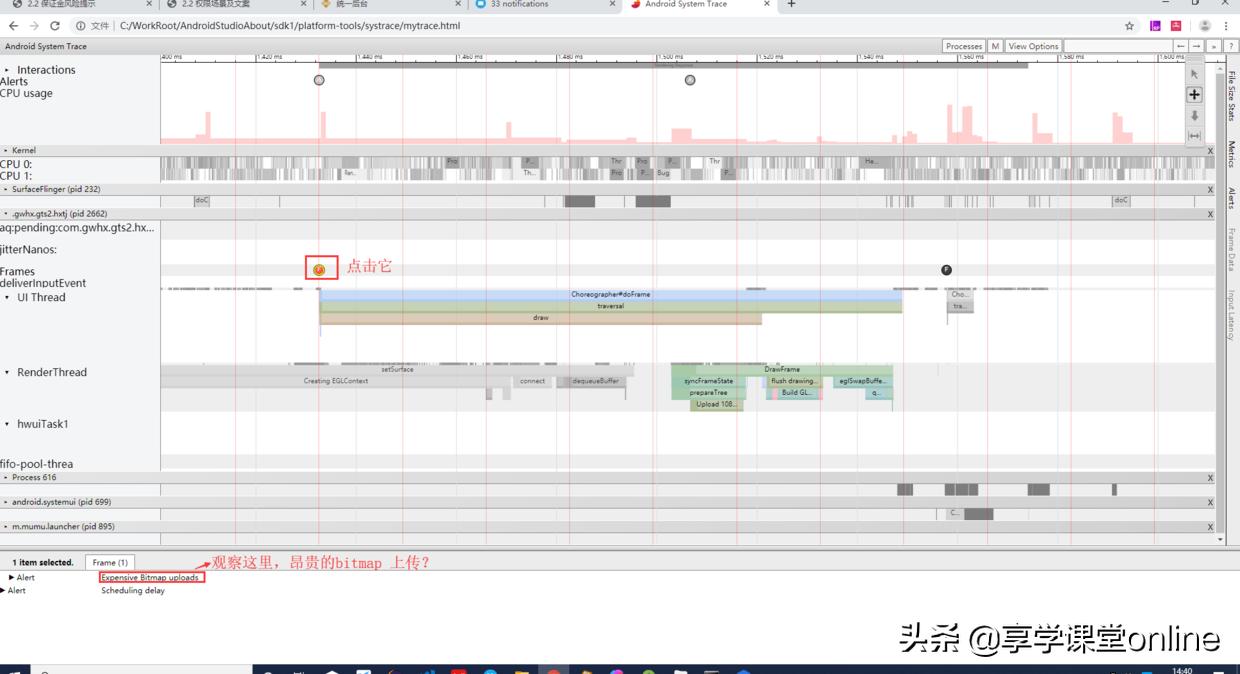
Task: Go to next search result arrow
Action: [x=1197, y=46]
